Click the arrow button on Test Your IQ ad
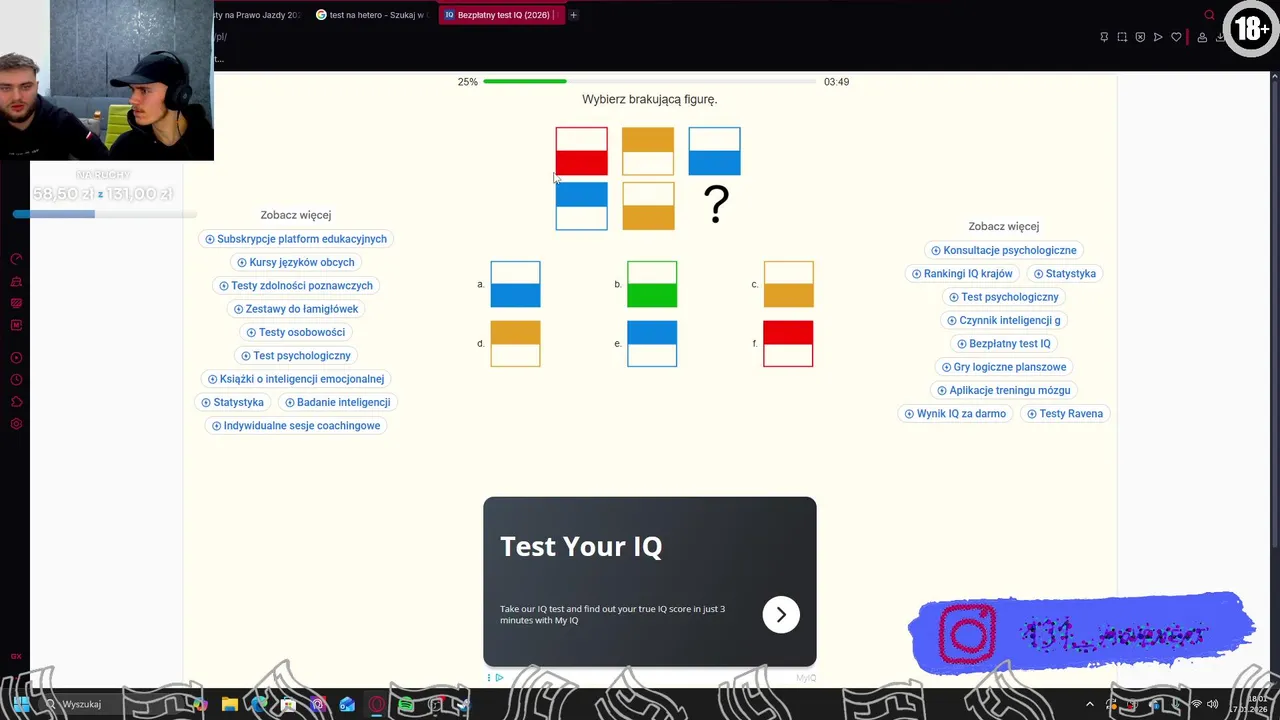1280x720 pixels. [x=781, y=615]
